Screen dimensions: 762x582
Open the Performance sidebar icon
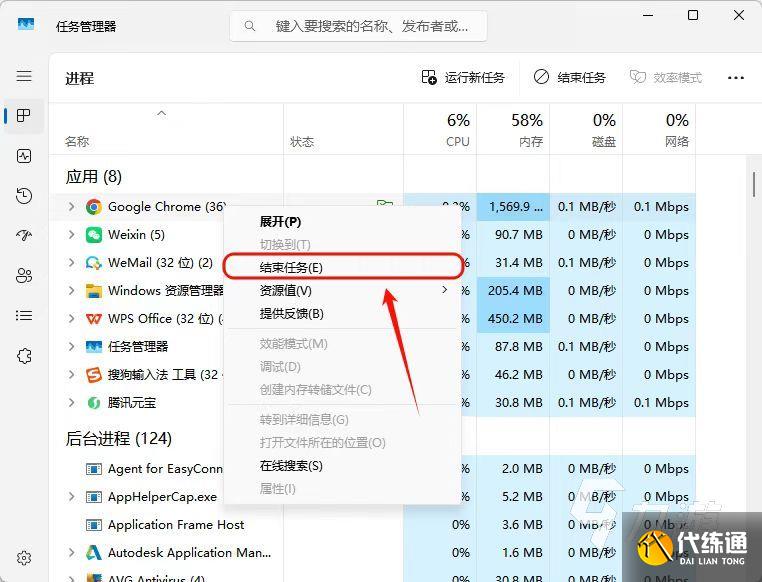point(24,156)
